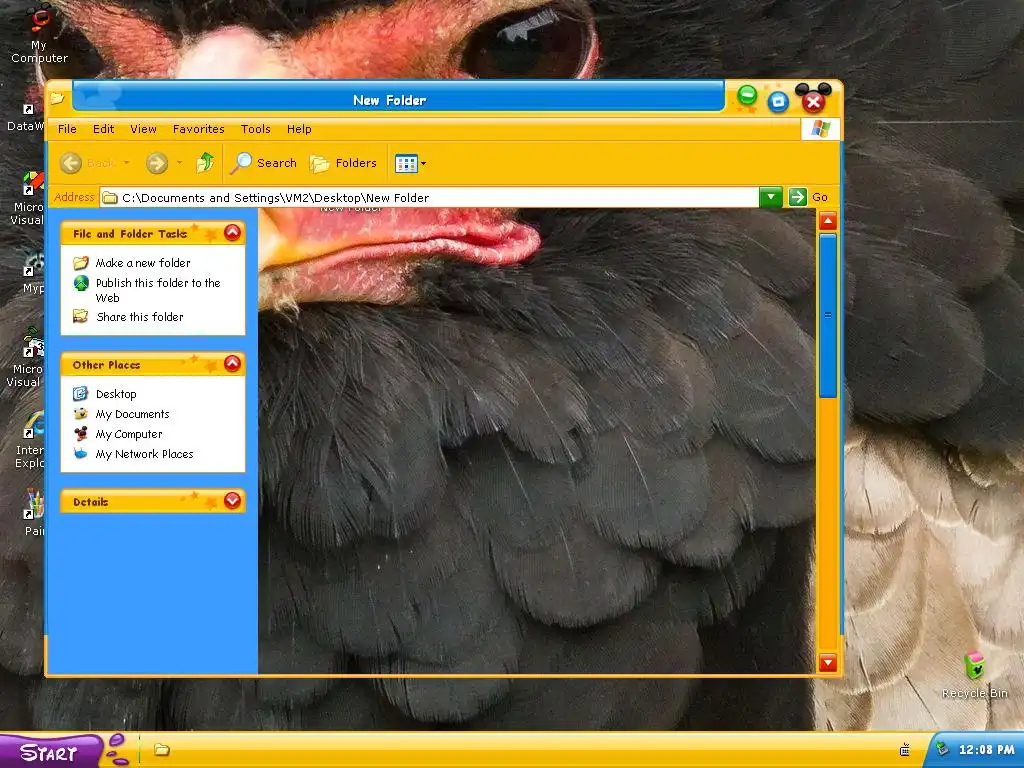Click Make a new folder link

[143, 263]
